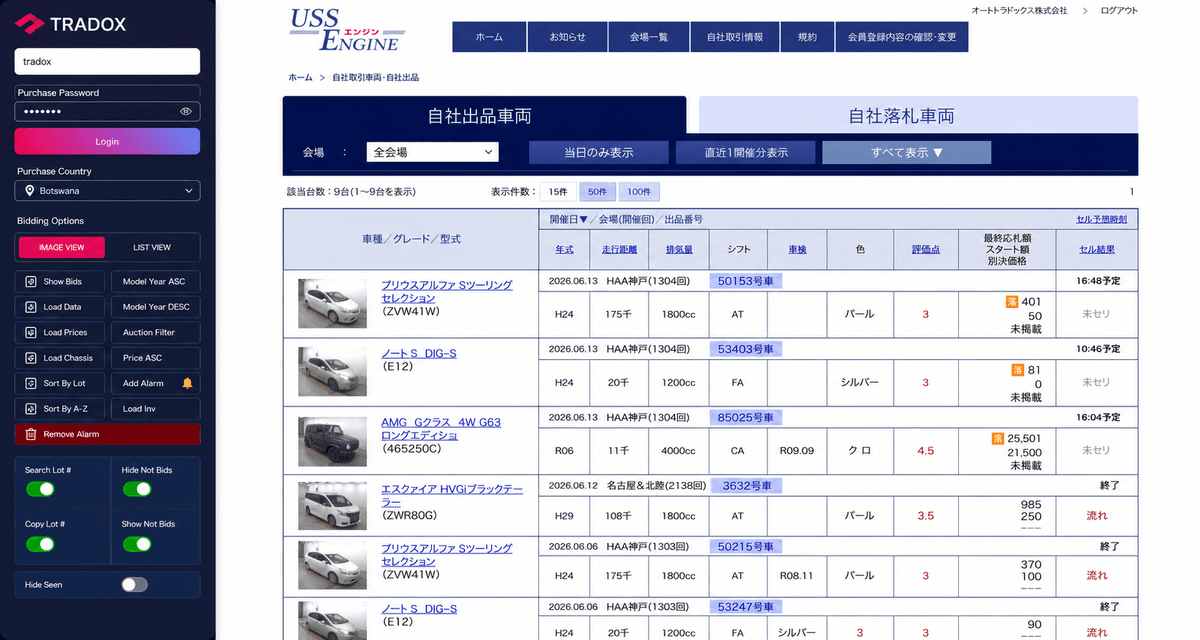Image resolution: width=1200 pixels, height=640 pixels.
Task: Show 15件 per page
Action: point(557,191)
